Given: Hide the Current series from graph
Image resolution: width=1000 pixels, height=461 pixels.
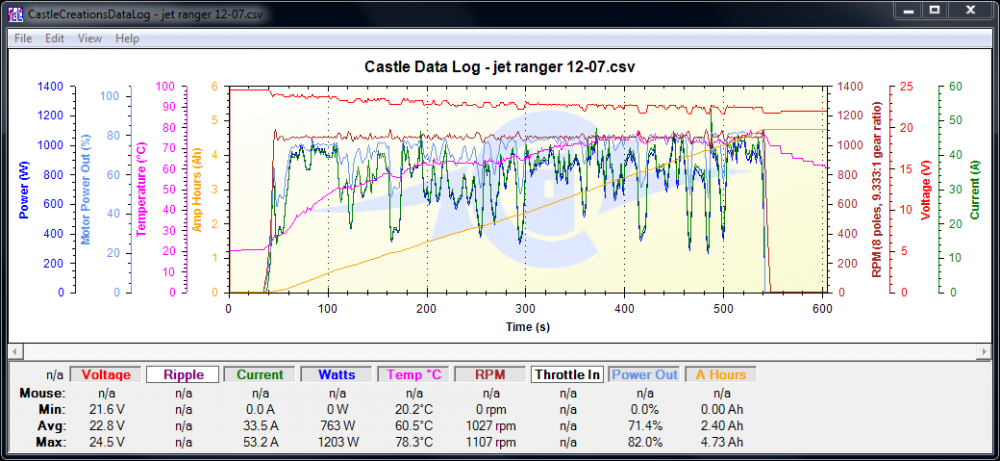Looking at the screenshot, I should pos(258,375).
